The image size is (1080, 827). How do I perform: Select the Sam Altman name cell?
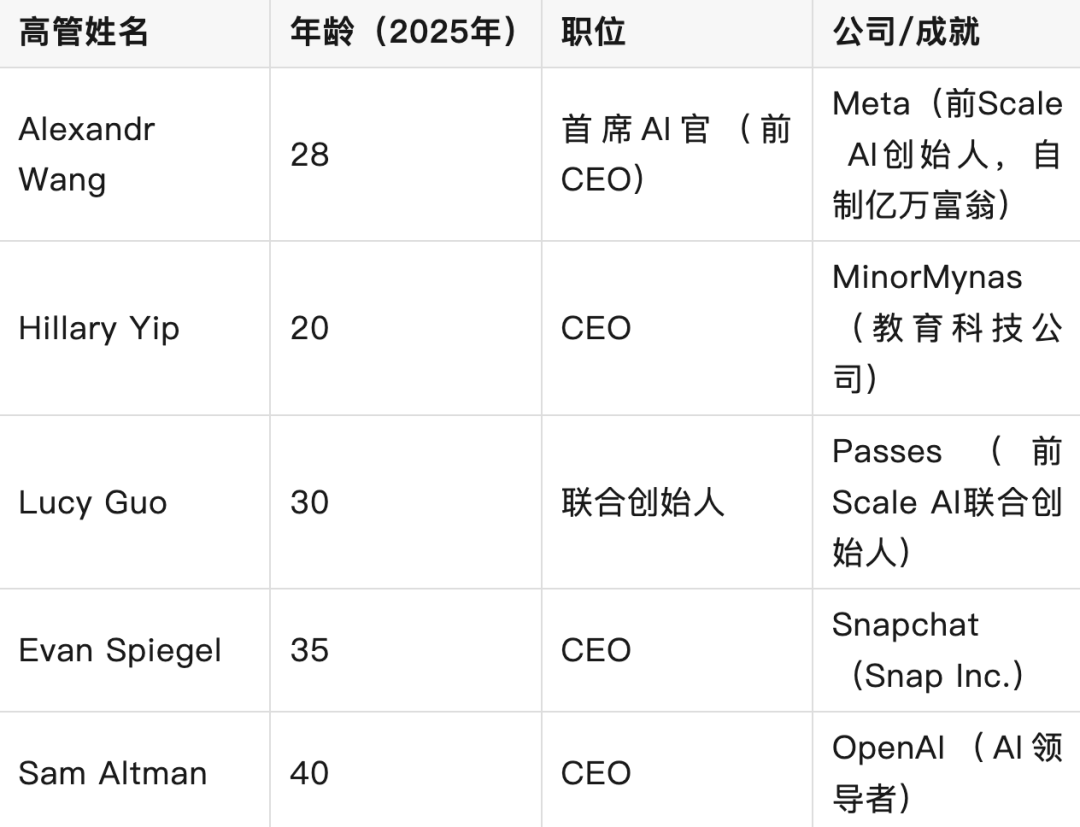coord(112,773)
